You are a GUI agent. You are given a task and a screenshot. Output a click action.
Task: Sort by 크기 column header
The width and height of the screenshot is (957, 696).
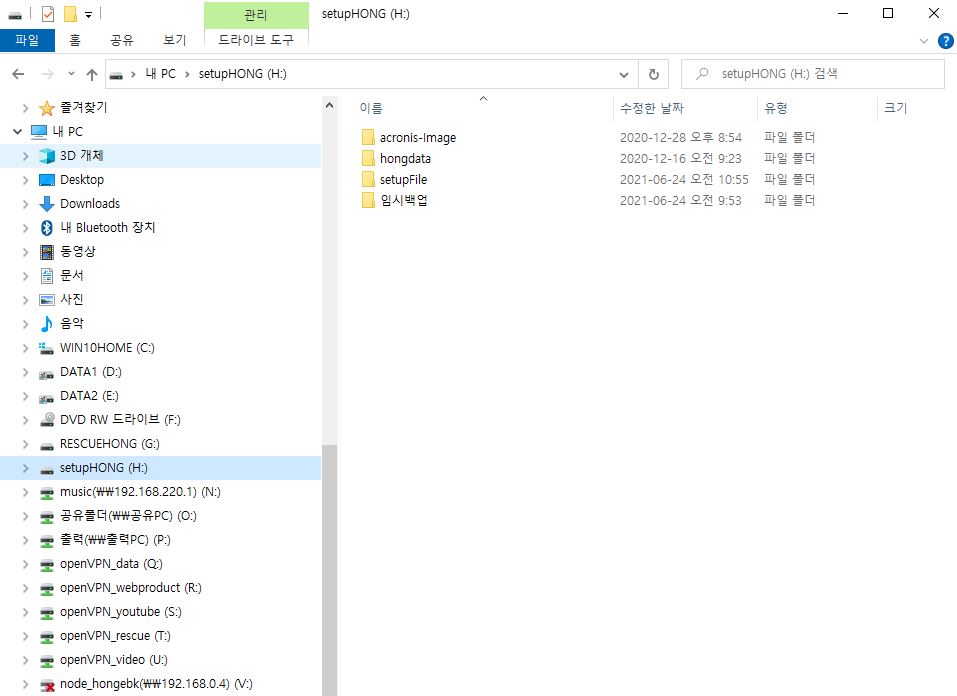[x=895, y=108]
